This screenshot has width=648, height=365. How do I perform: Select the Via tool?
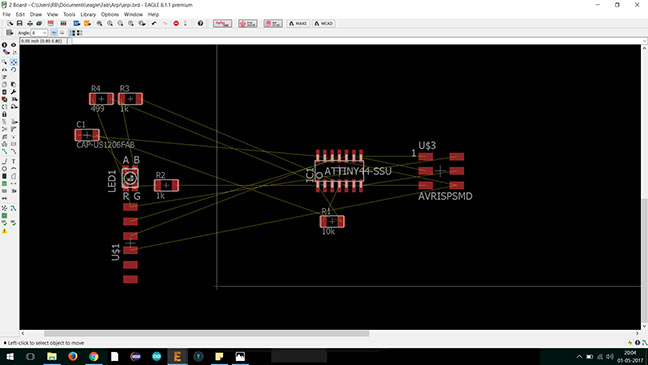tap(4, 184)
